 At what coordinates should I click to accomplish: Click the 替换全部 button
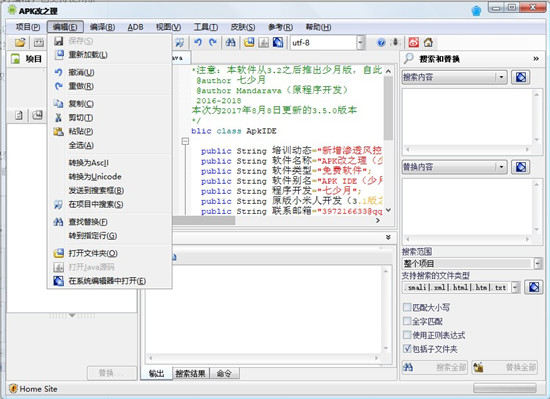tap(505, 367)
